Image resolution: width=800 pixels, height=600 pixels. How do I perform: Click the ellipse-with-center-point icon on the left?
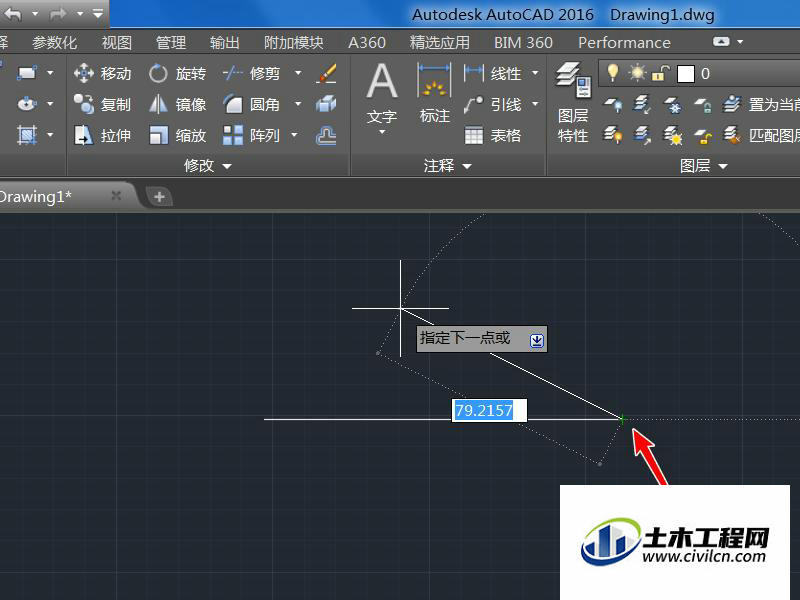27,104
